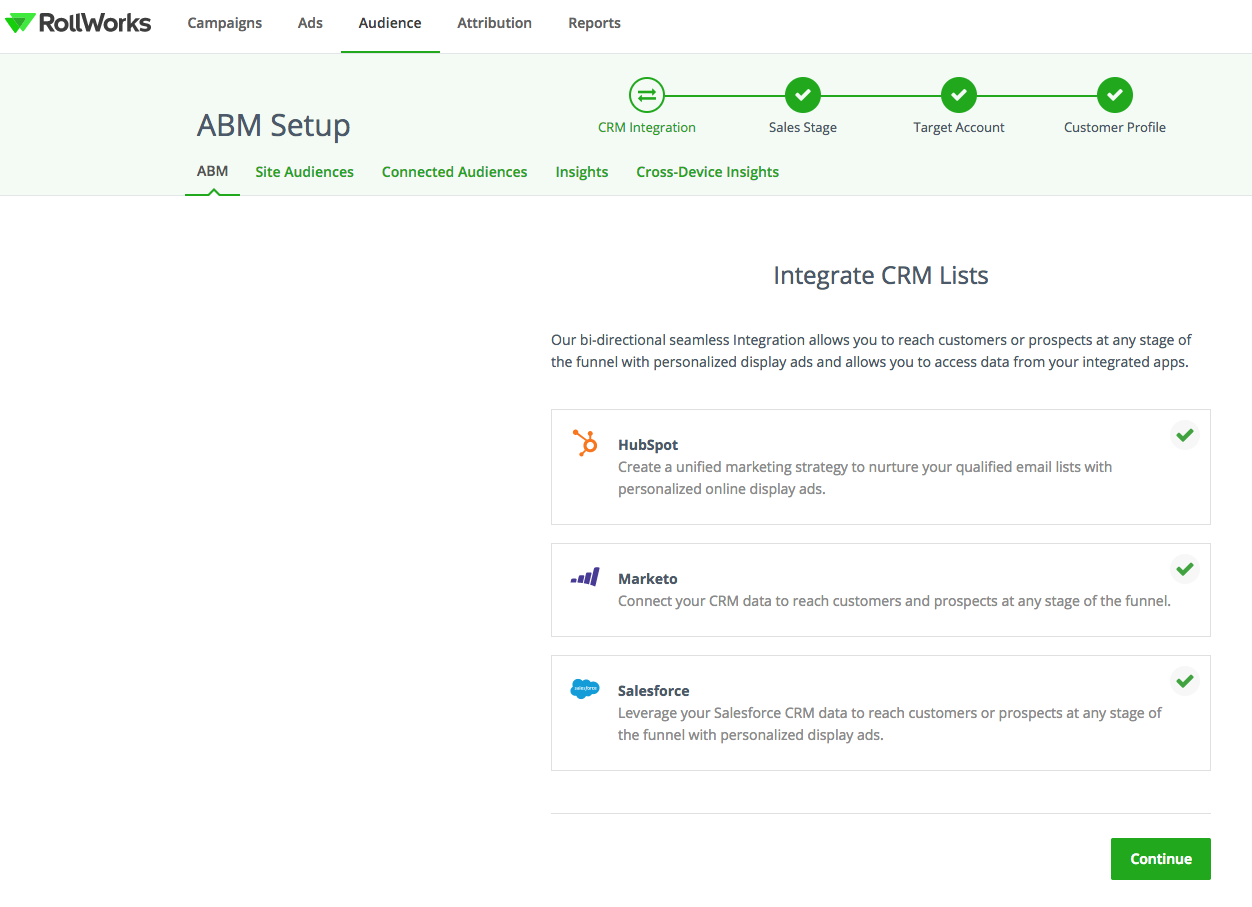
Task: Click the CRM Integration step icon
Action: click(x=646, y=95)
